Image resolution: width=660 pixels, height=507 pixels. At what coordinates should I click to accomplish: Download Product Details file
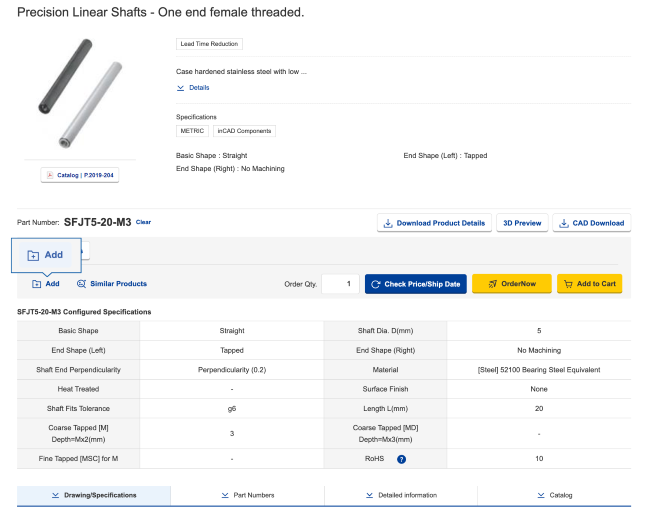[x=434, y=223]
